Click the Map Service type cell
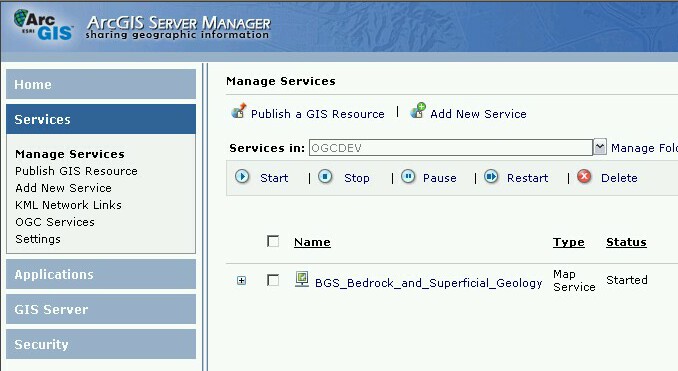678x371 pixels. point(574,281)
